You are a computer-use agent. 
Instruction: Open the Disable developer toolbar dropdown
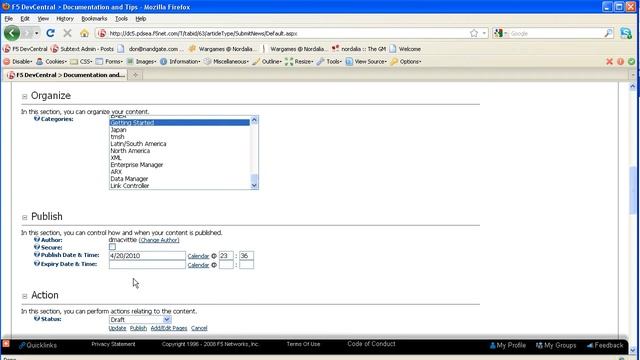[x=18, y=62]
